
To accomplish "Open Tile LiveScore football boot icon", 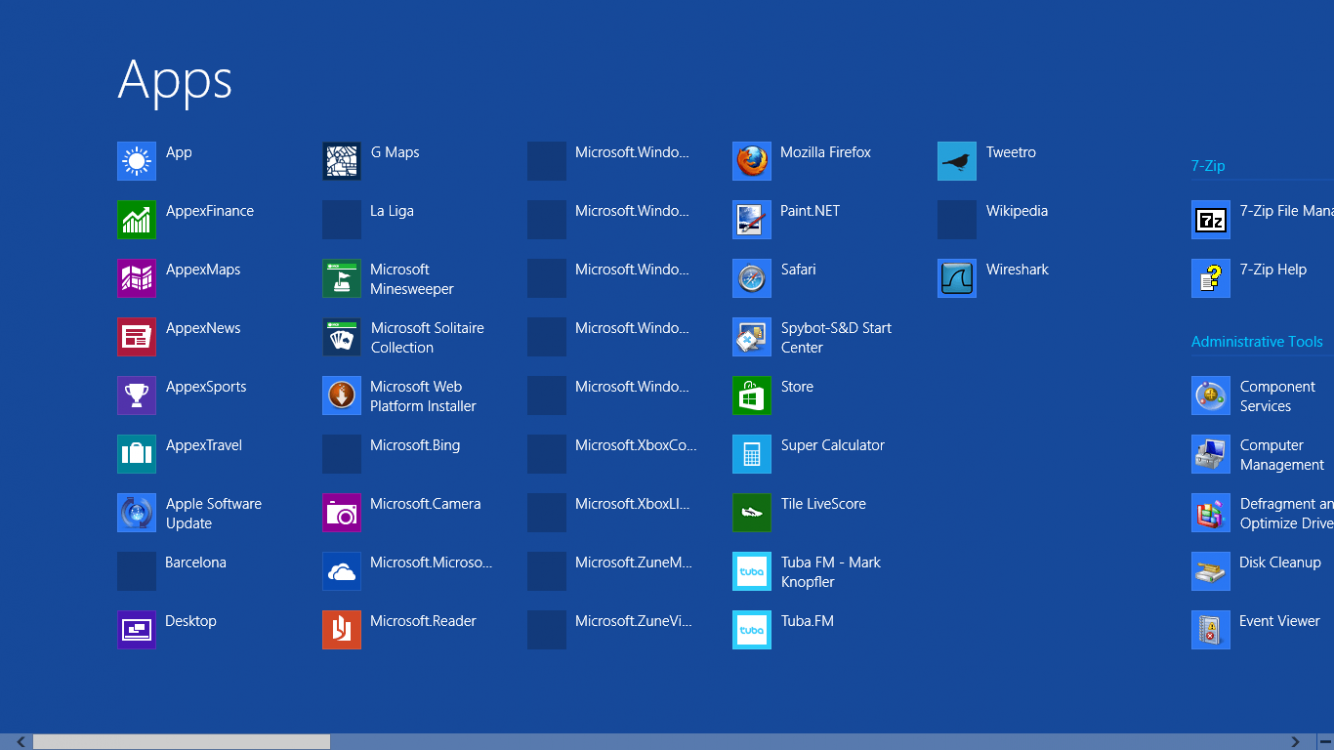I will click(x=751, y=513).
